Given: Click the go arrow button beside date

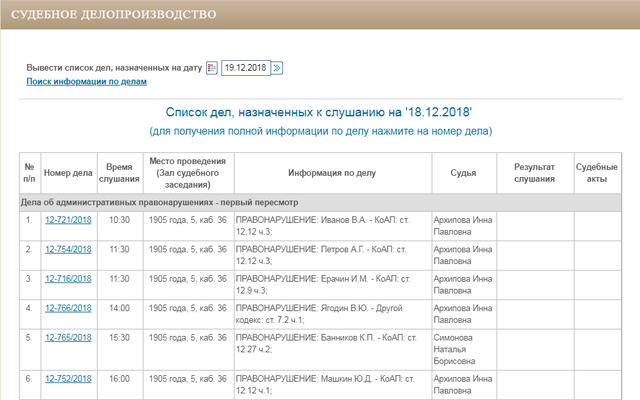Looking at the screenshot, I should click(x=277, y=68).
